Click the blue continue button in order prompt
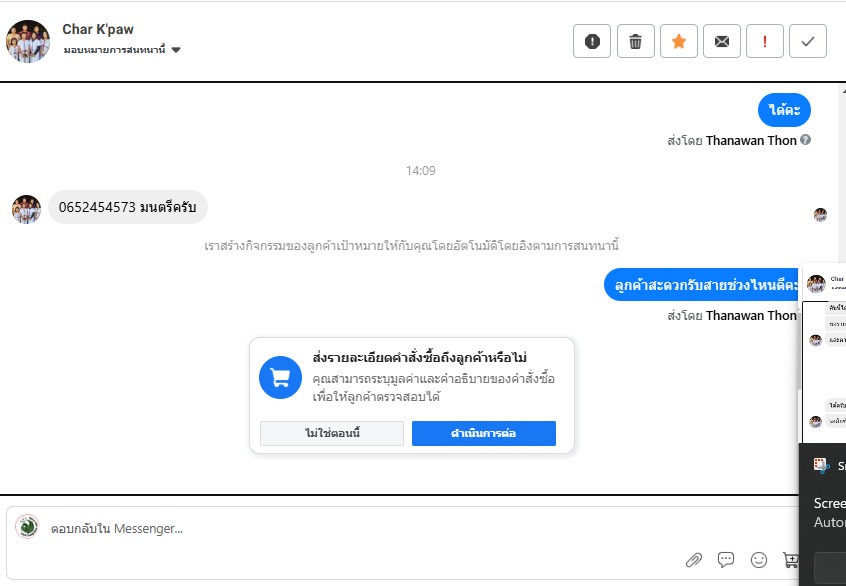Image resolution: width=846 pixels, height=586 pixels. [x=483, y=433]
